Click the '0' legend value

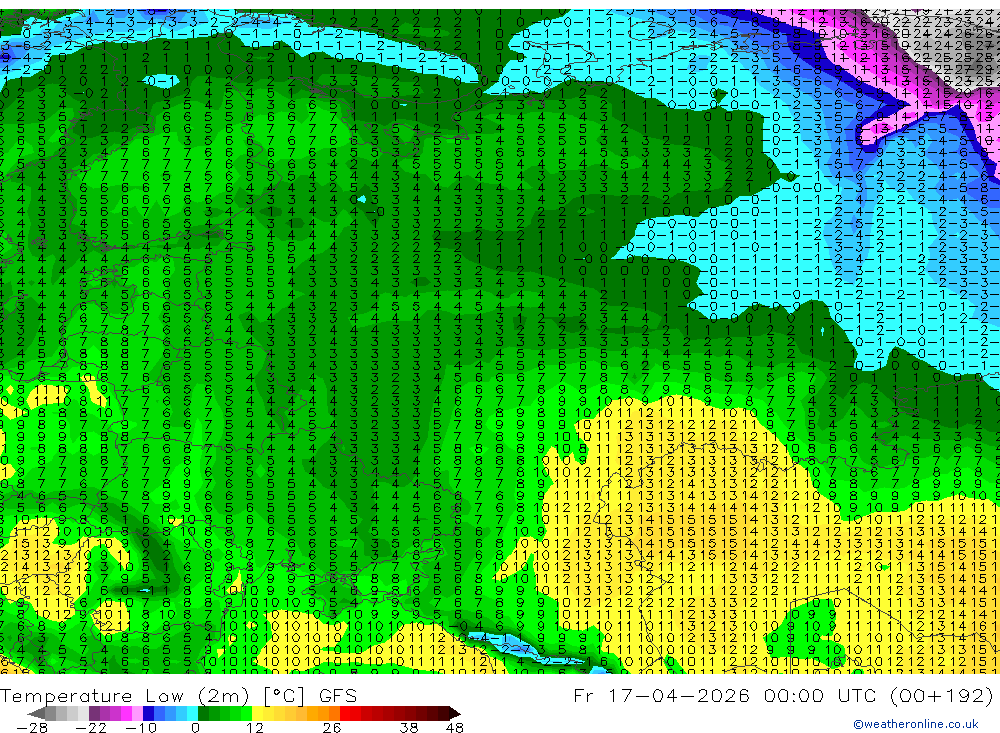click(x=196, y=728)
